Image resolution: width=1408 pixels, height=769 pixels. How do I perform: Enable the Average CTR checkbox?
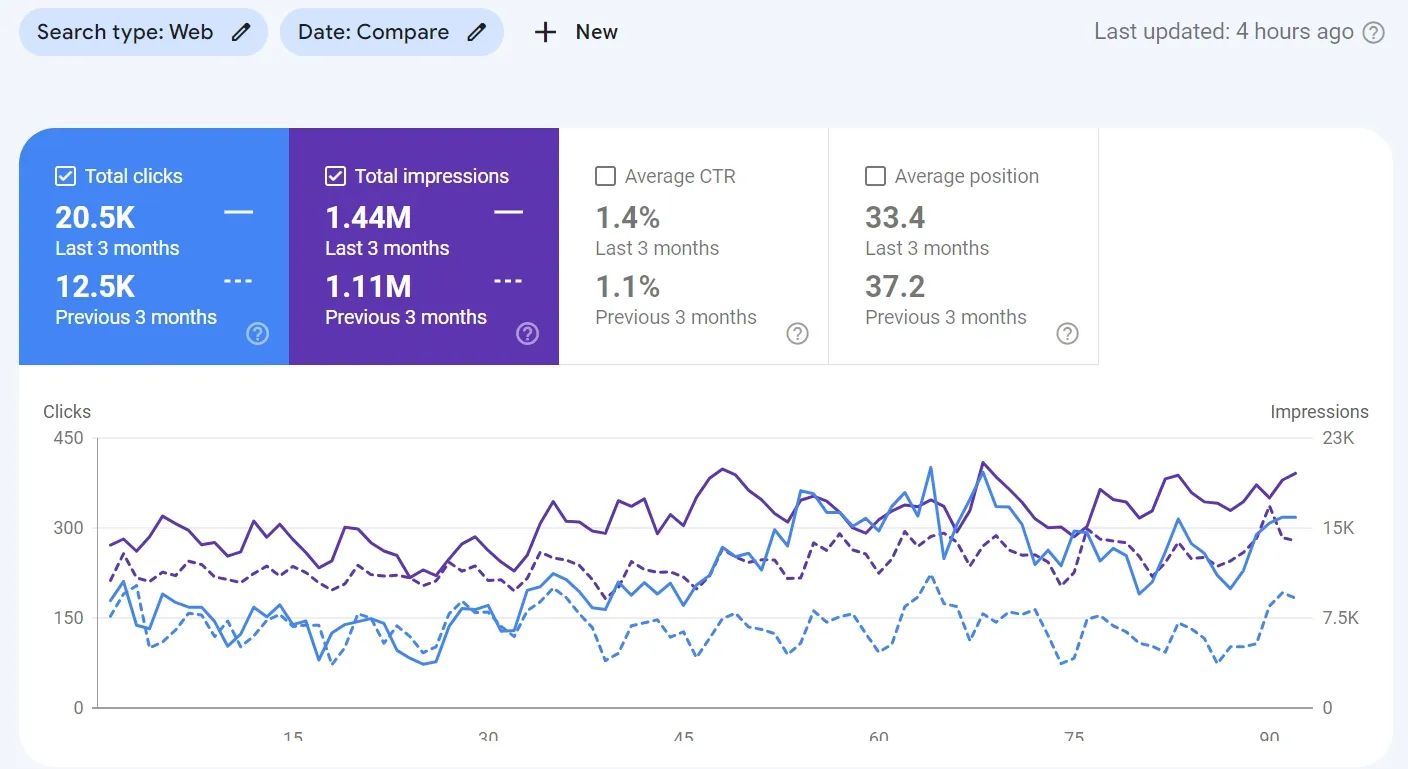[x=605, y=175]
